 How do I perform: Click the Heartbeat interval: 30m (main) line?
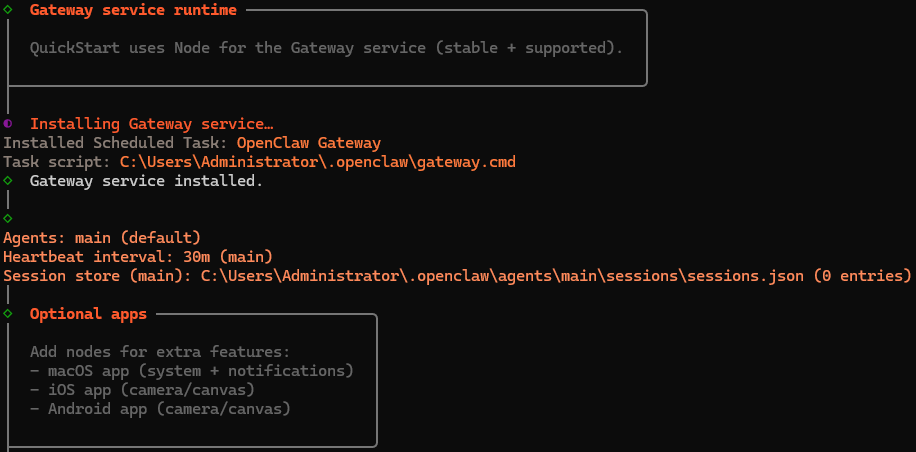tap(138, 257)
